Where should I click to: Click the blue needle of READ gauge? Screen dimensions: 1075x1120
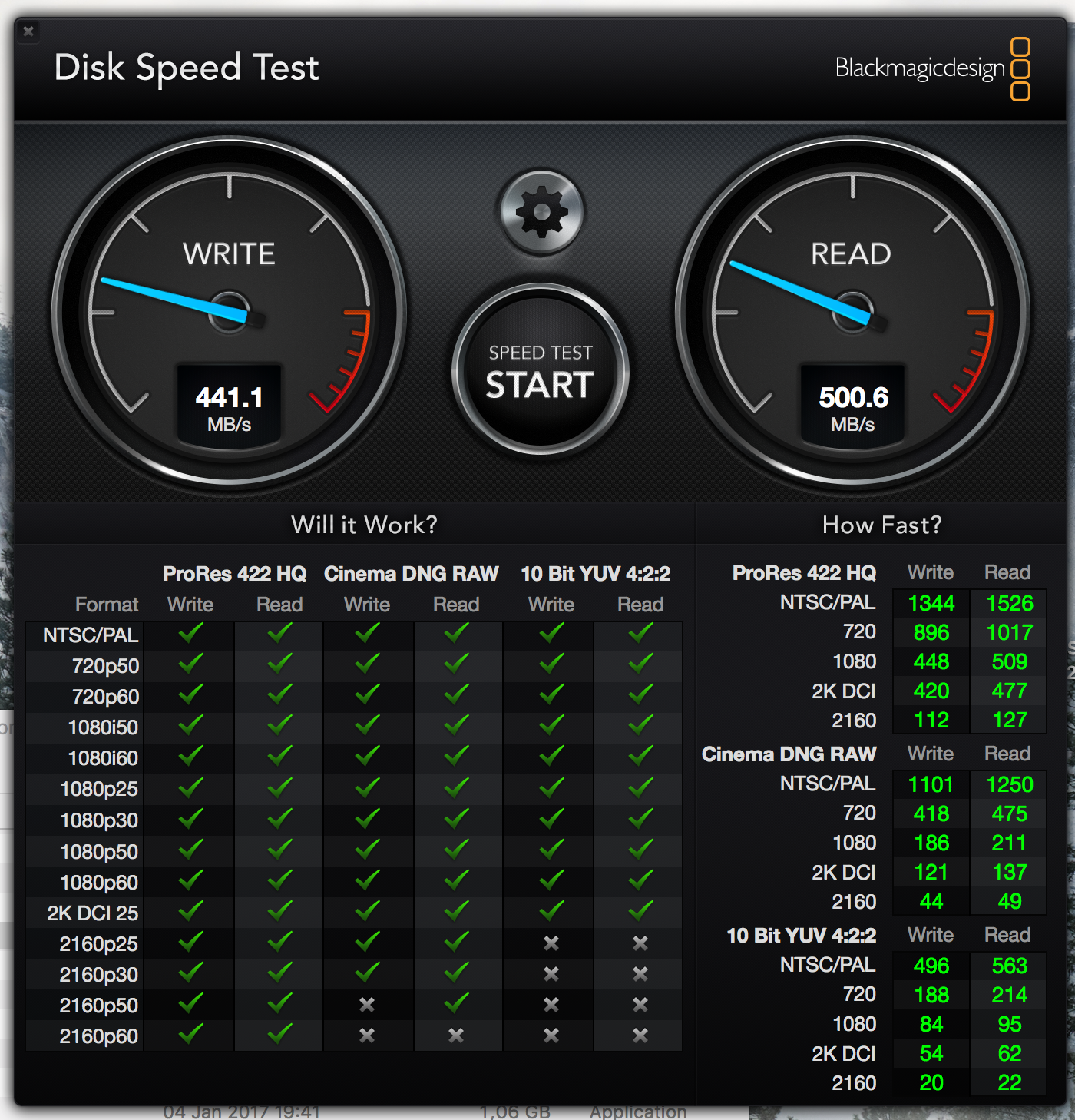point(800,292)
